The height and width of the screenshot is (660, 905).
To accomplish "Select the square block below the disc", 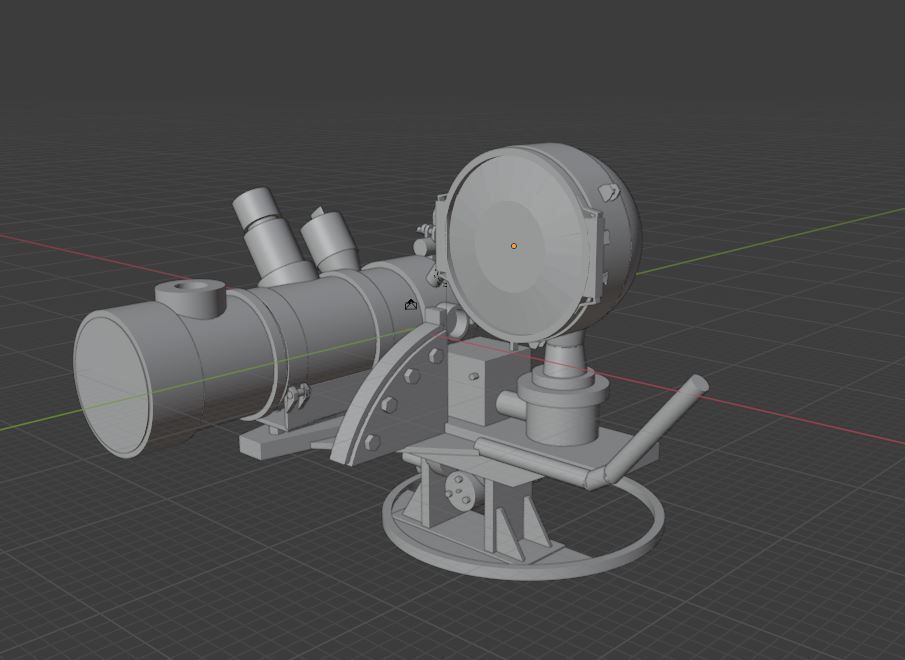I will click(475, 380).
